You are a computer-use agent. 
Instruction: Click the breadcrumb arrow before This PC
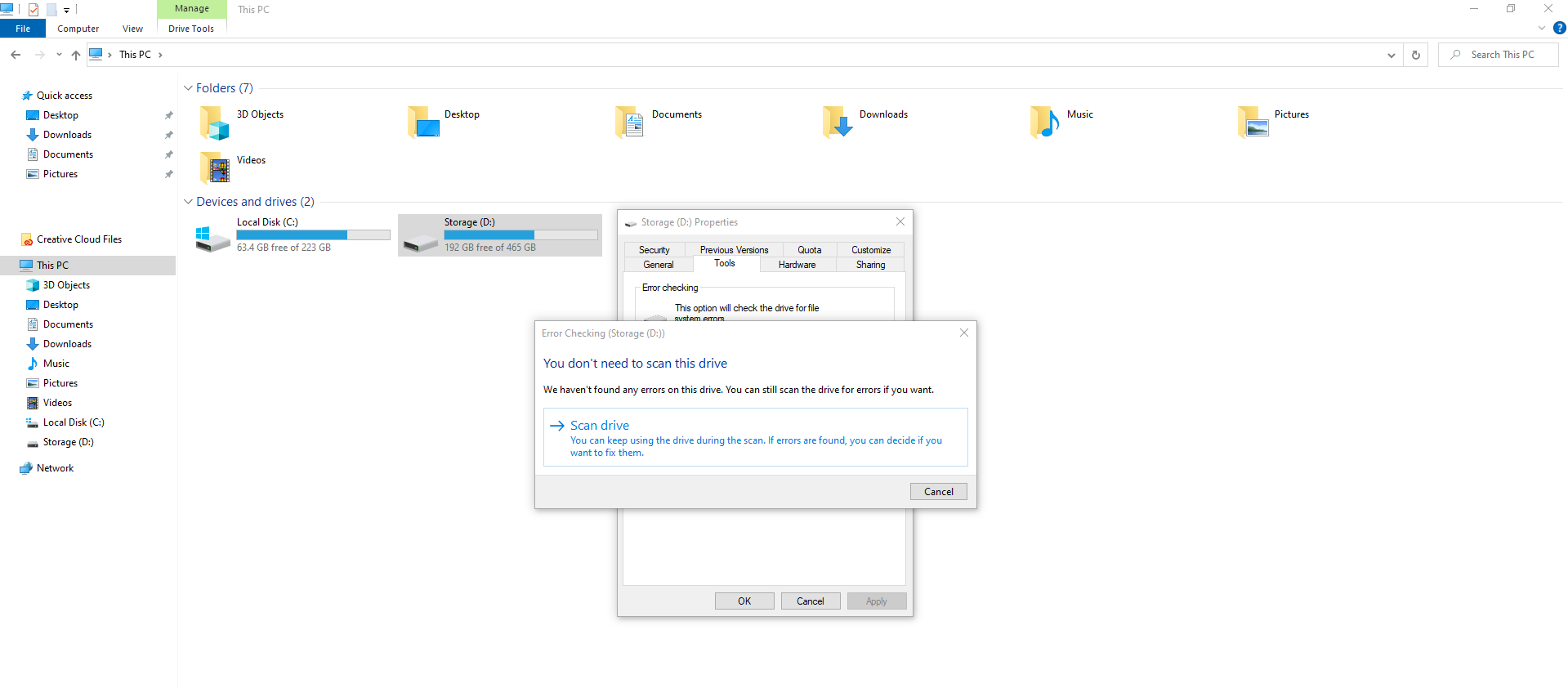pos(109,55)
